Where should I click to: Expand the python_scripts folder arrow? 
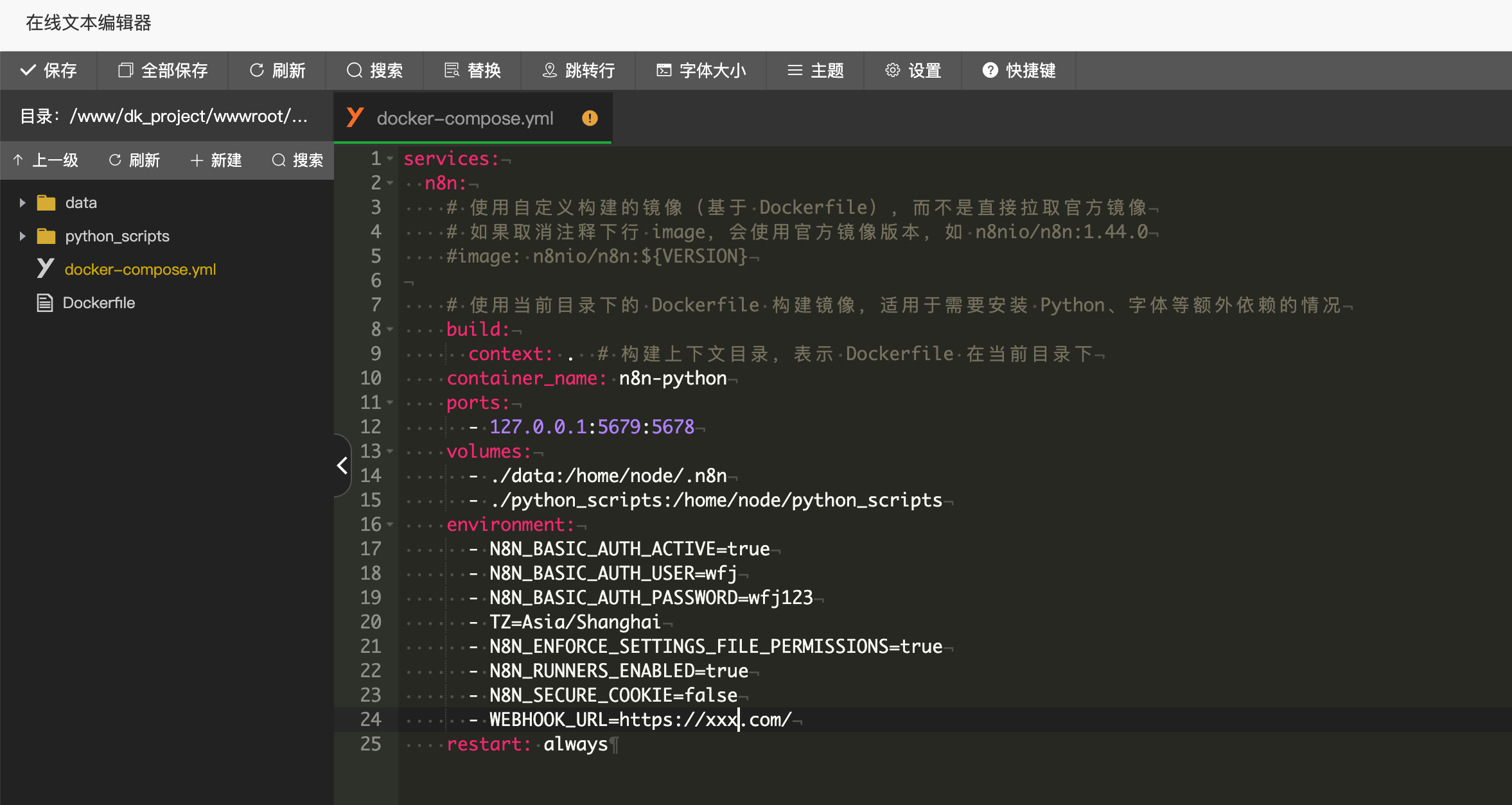pyautogui.click(x=22, y=236)
